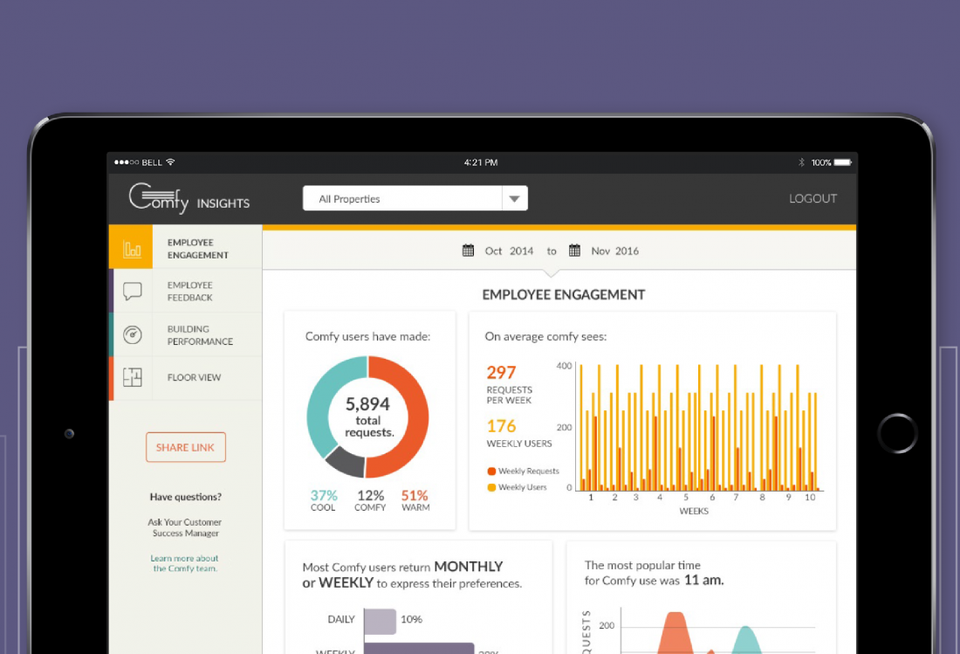Click the DAILY 10% bar

[380, 621]
